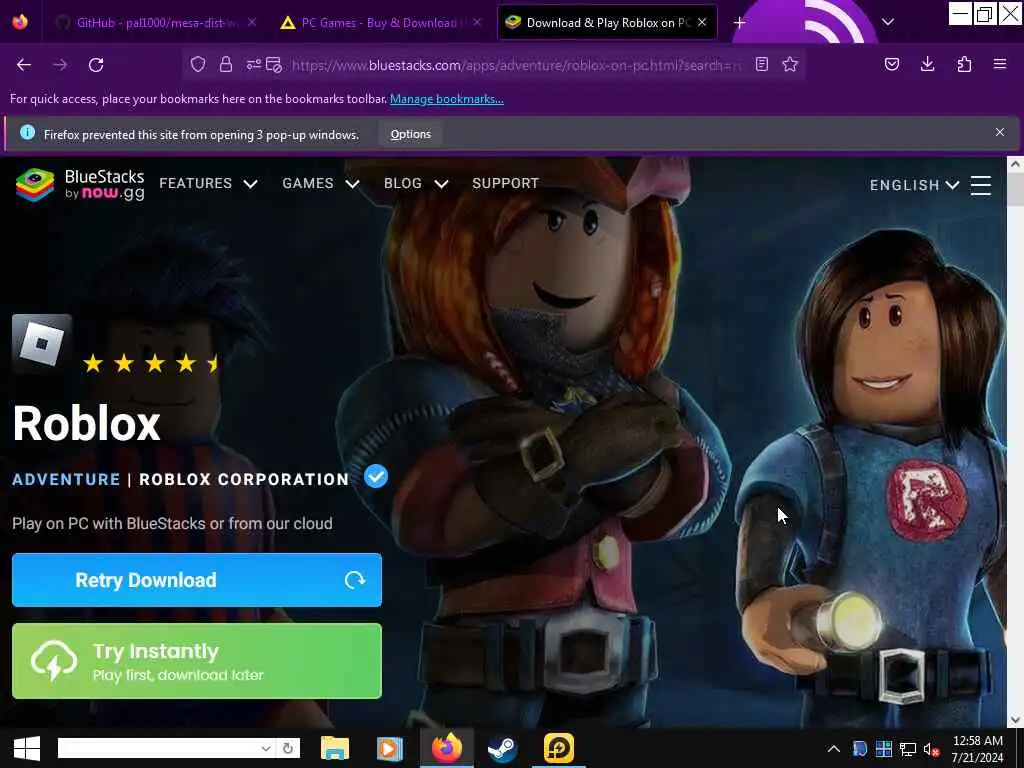The image size is (1024, 768).
Task: Open the Windows Start menu
Action: tap(27, 748)
